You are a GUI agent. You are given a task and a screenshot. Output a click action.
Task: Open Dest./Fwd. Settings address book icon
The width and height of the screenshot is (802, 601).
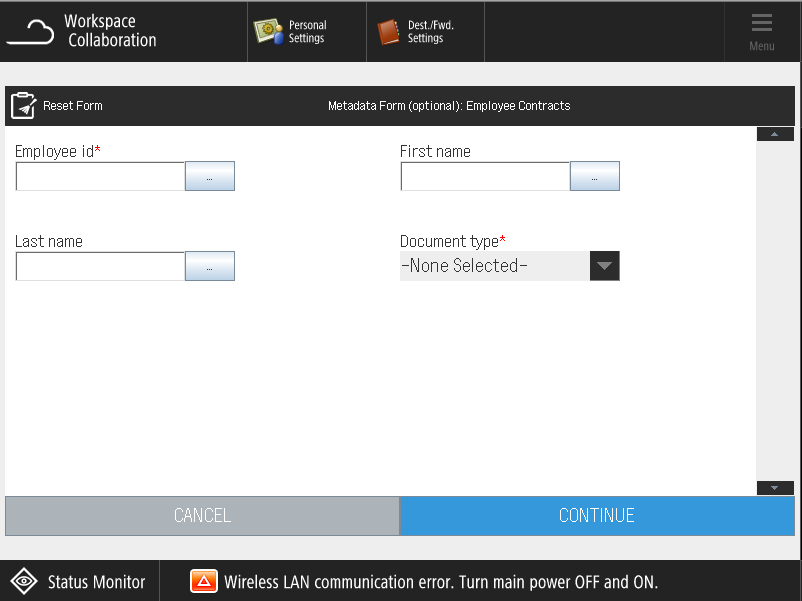pos(389,32)
